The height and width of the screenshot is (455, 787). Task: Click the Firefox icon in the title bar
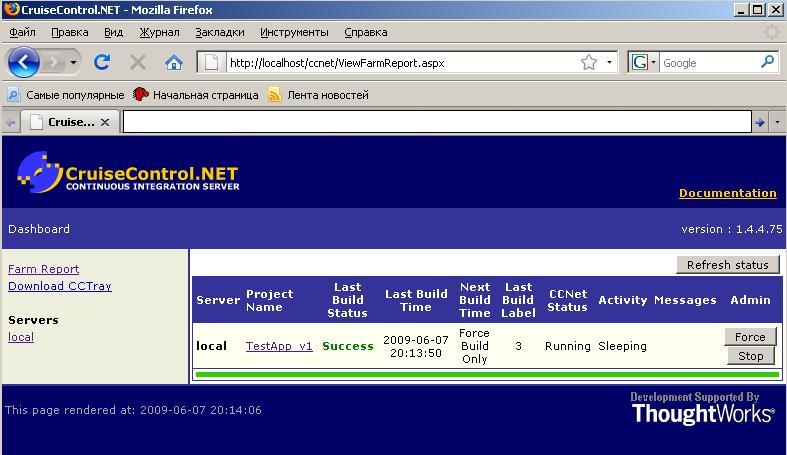[x=11, y=9]
